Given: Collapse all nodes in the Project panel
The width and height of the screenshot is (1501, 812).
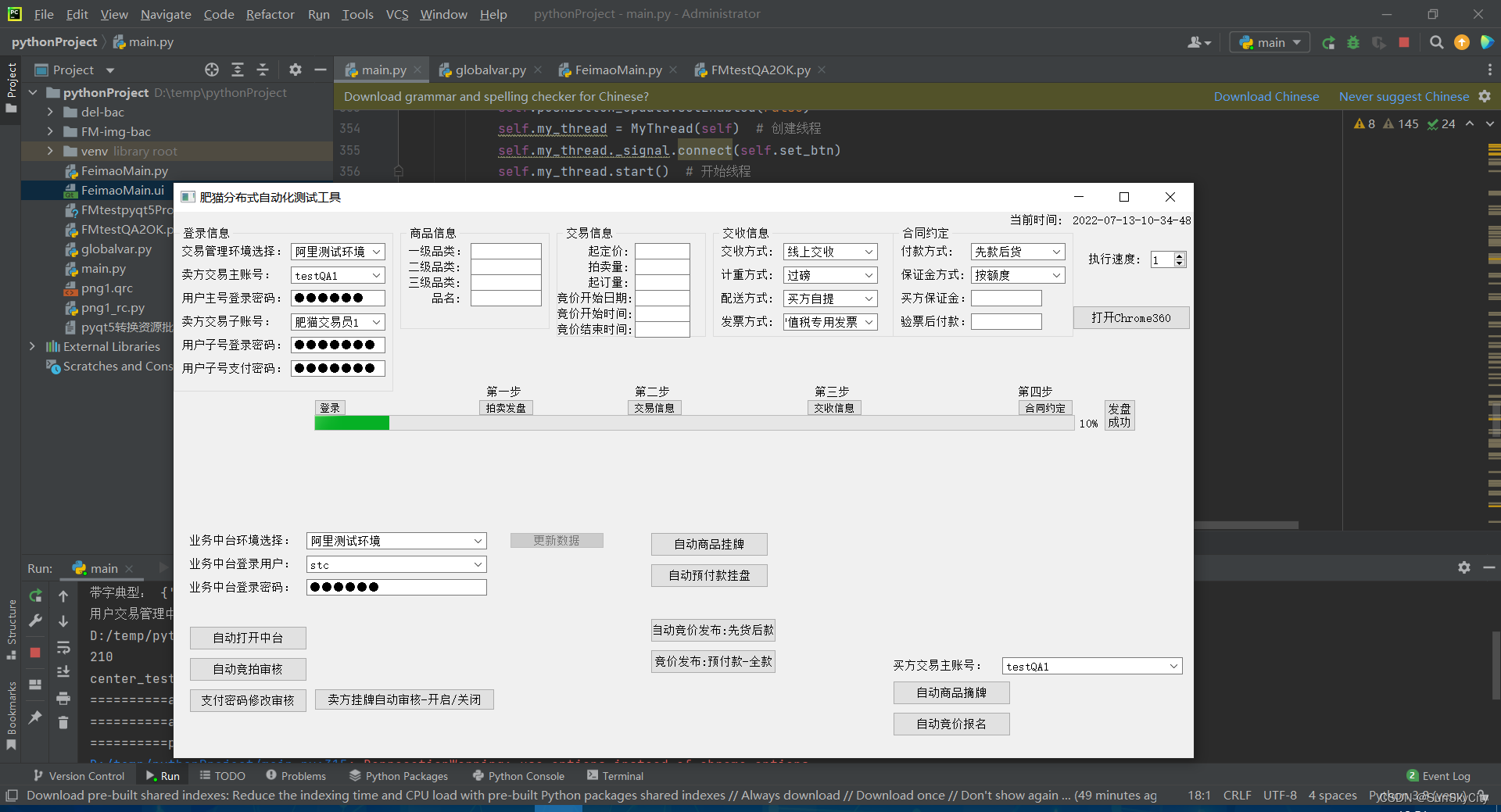Looking at the screenshot, I should point(263,70).
